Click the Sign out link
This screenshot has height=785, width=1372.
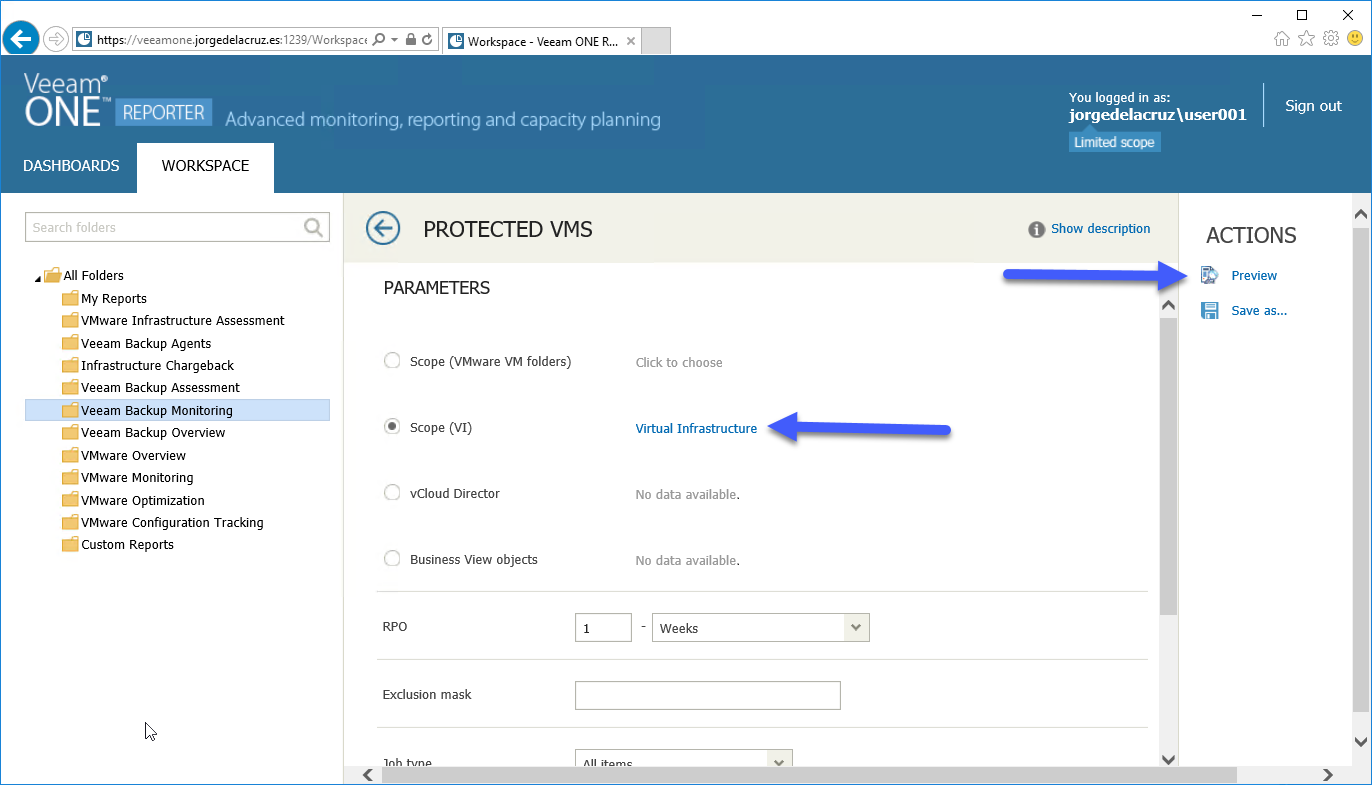(x=1313, y=106)
